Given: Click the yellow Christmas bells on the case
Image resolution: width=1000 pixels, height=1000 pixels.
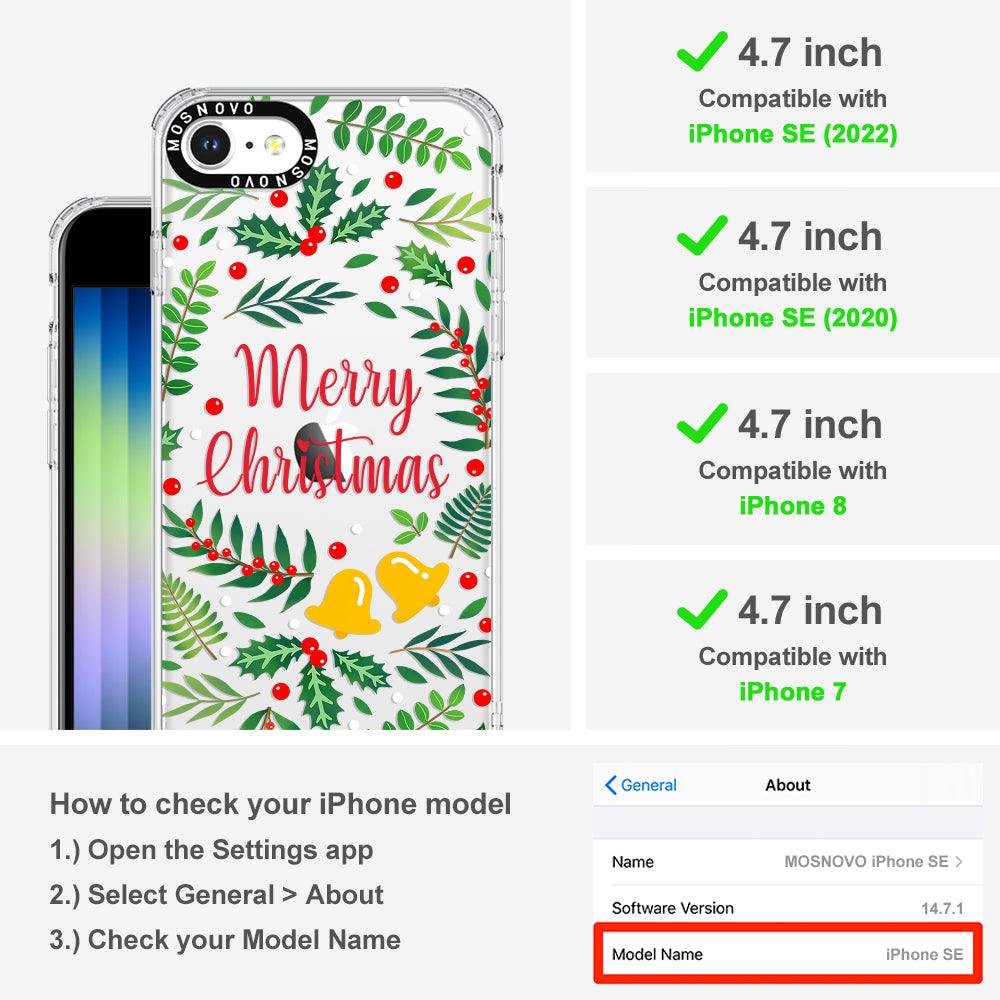Looking at the screenshot, I should tap(376, 594).
